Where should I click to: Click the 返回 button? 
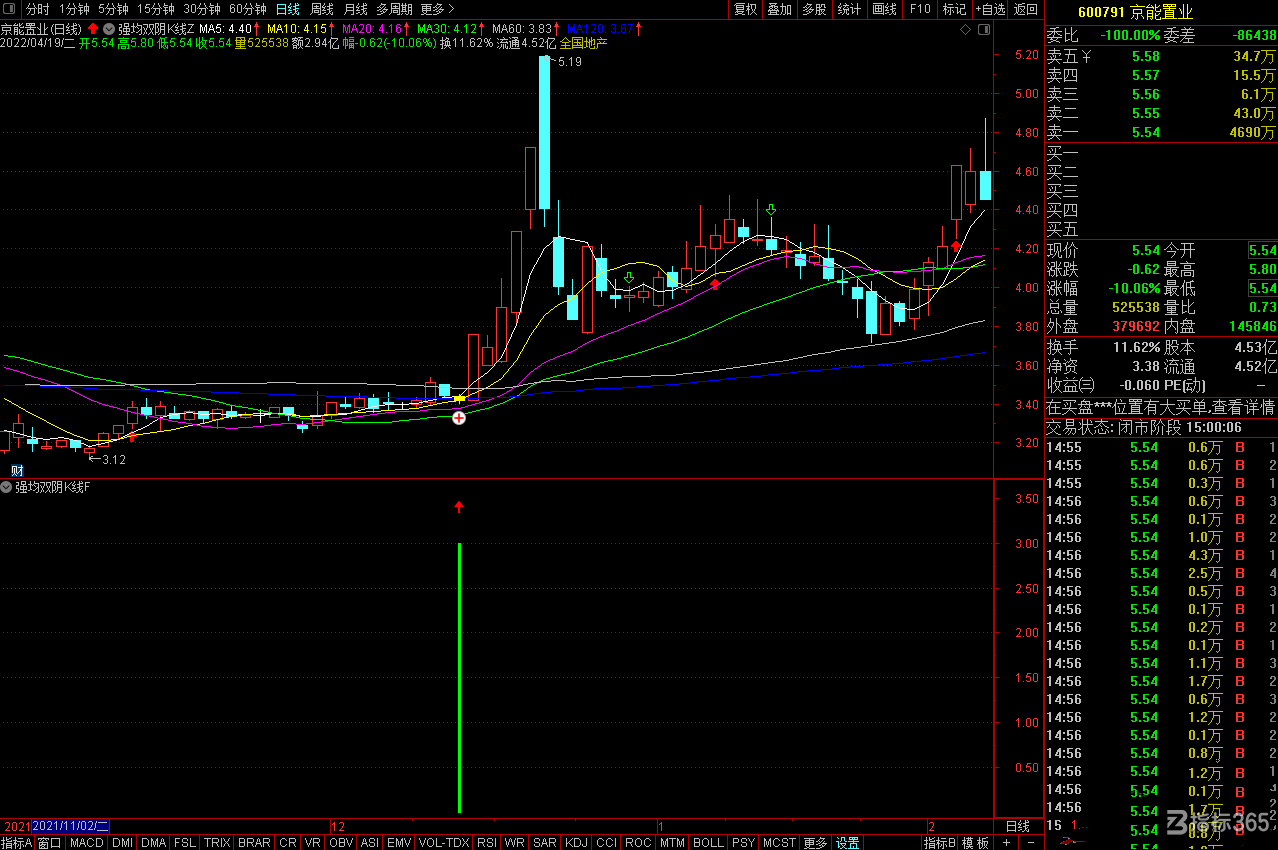[1025, 9]
